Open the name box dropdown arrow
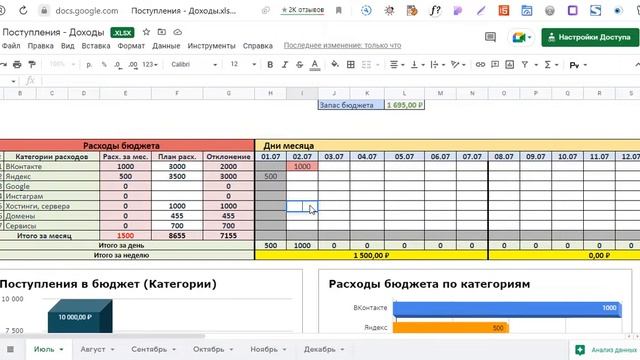The height and width of the screenshot is (360, 640). coord(13,81)
